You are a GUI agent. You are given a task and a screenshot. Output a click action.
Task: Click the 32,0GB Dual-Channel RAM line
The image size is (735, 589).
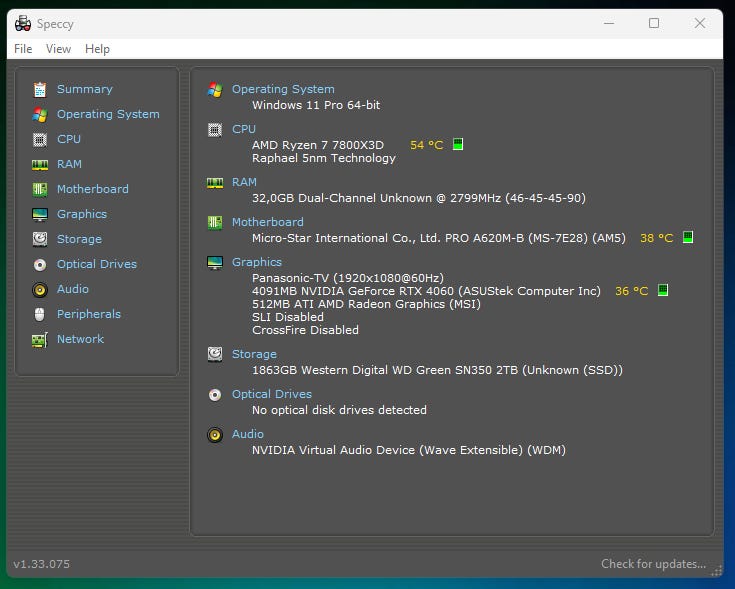point(419,198)
